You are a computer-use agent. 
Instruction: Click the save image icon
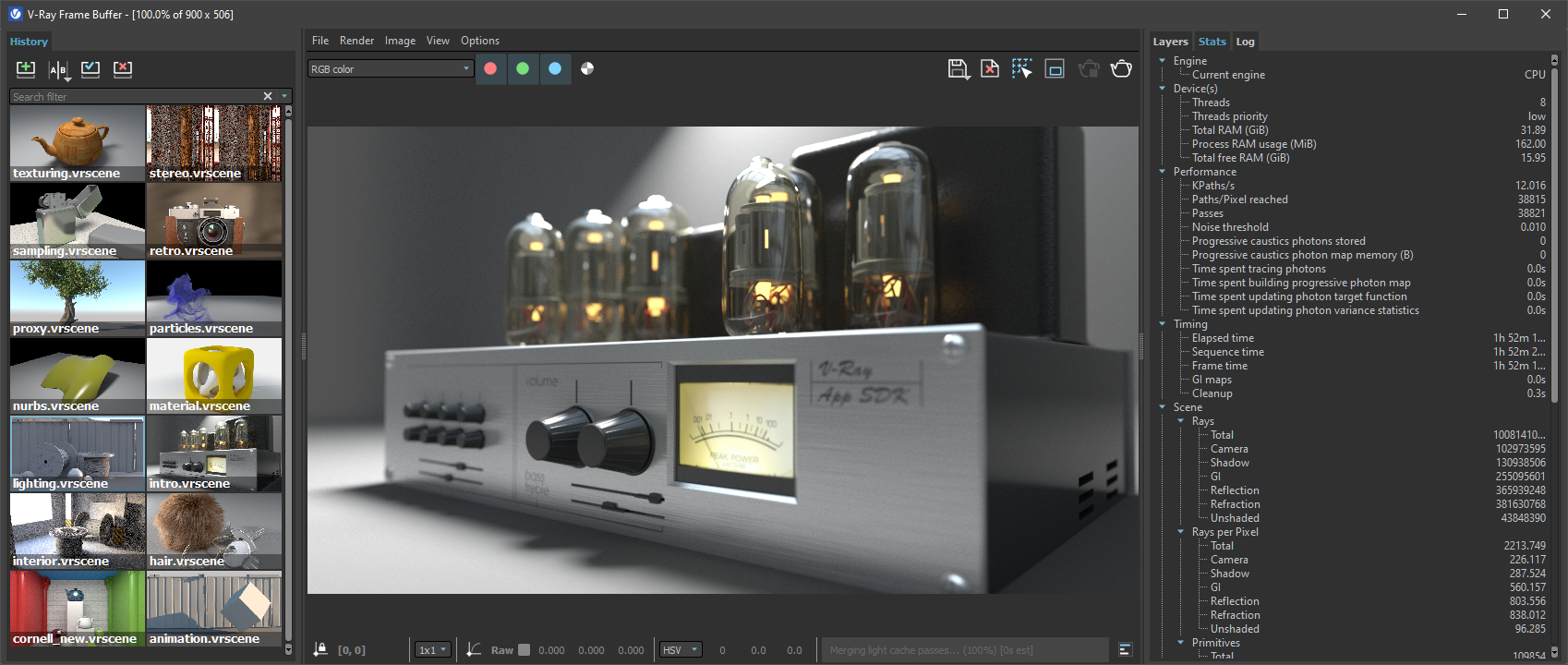coord(959,69)
